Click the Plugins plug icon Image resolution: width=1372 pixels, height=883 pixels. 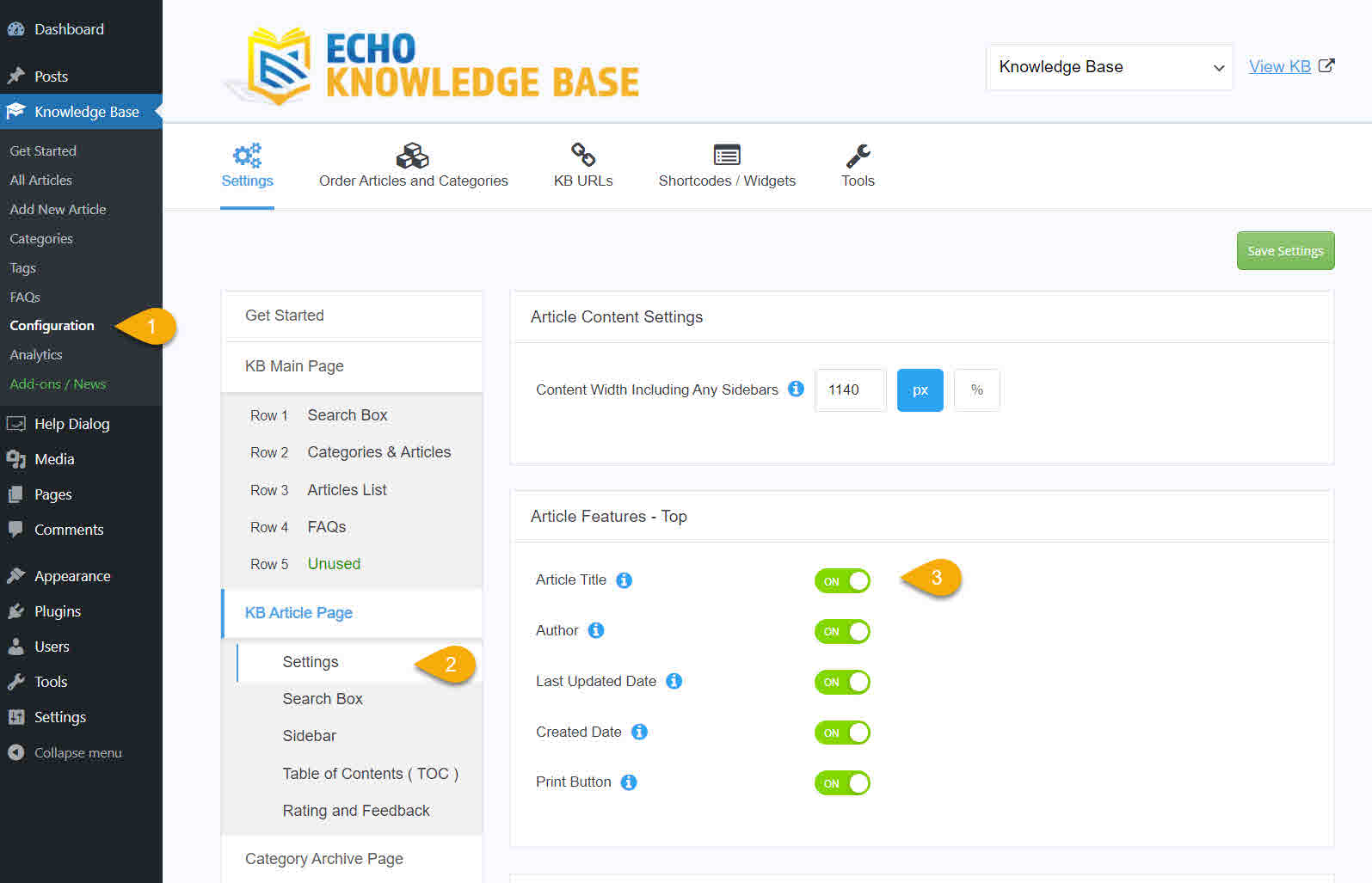pos(15,610)
